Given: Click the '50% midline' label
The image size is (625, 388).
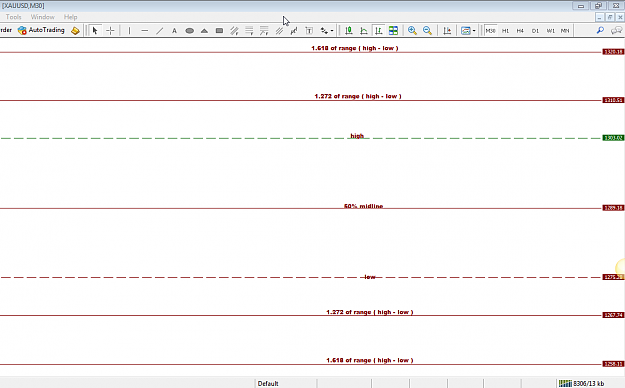Looking at the screenshot, I should [x=364, y=206].
